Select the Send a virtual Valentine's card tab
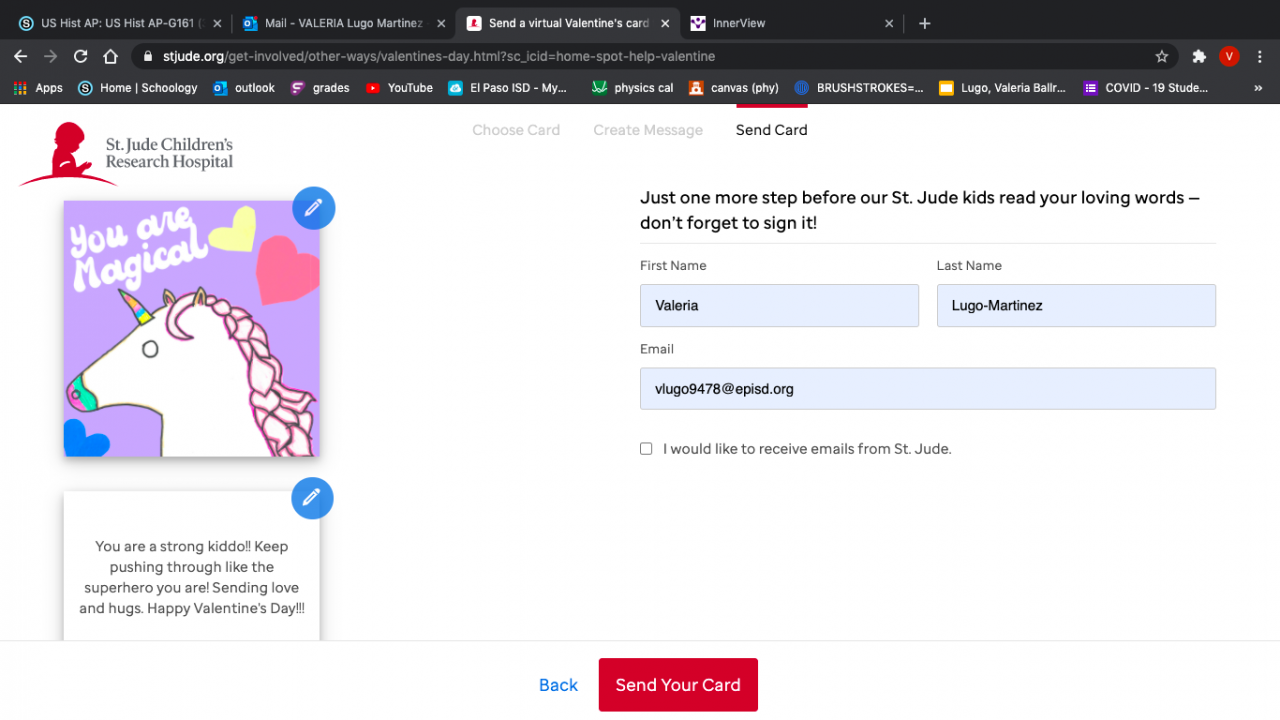Viewport: 1280px width, 720px height. [x=568, y=23]
